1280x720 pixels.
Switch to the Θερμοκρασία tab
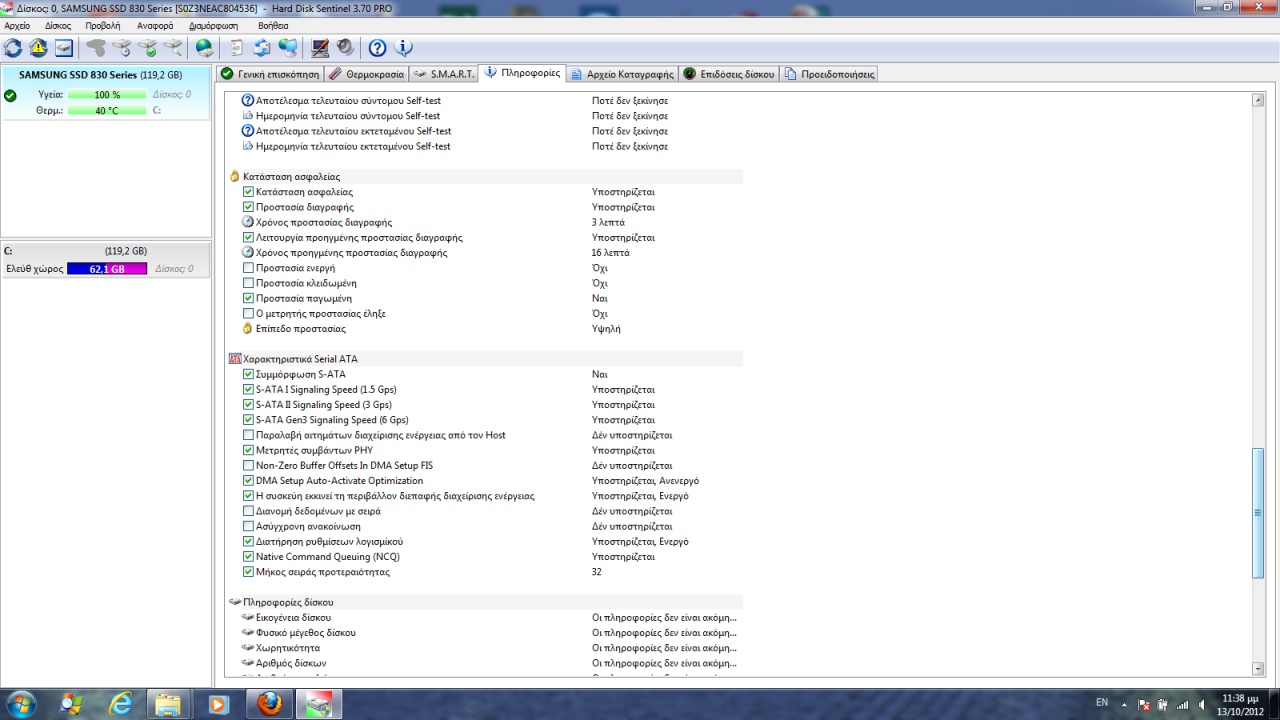(367, 74)
